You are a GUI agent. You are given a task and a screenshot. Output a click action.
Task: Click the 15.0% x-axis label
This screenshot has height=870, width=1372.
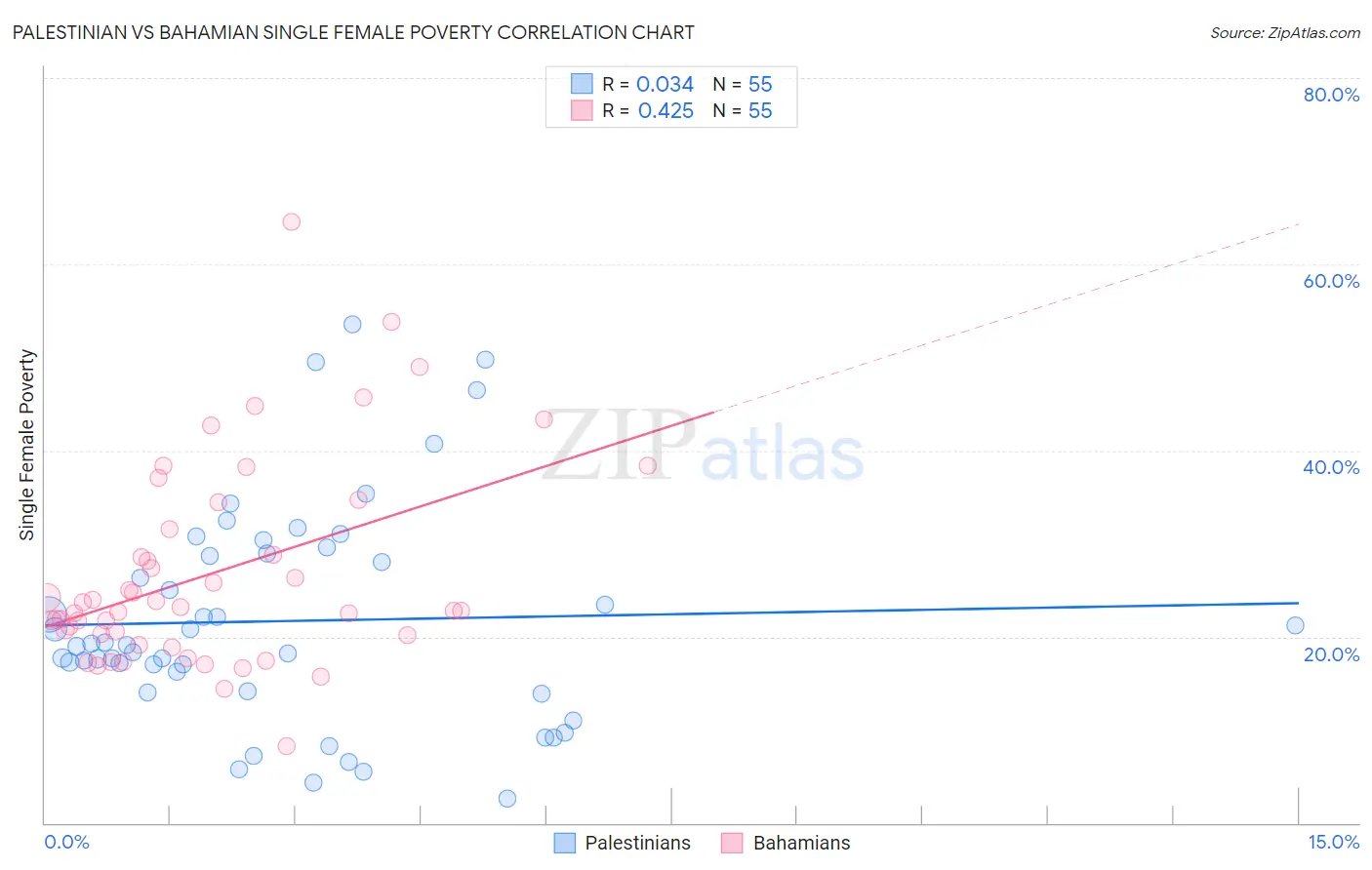pos(1333,842)
